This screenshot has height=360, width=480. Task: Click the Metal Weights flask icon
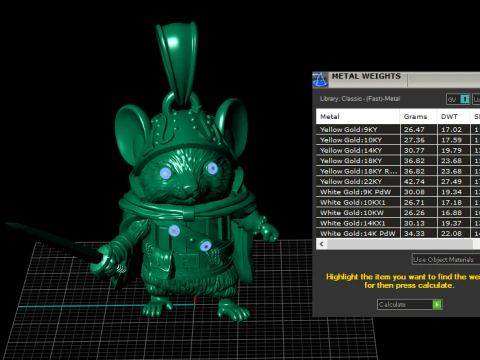click(x=319, y=80)
